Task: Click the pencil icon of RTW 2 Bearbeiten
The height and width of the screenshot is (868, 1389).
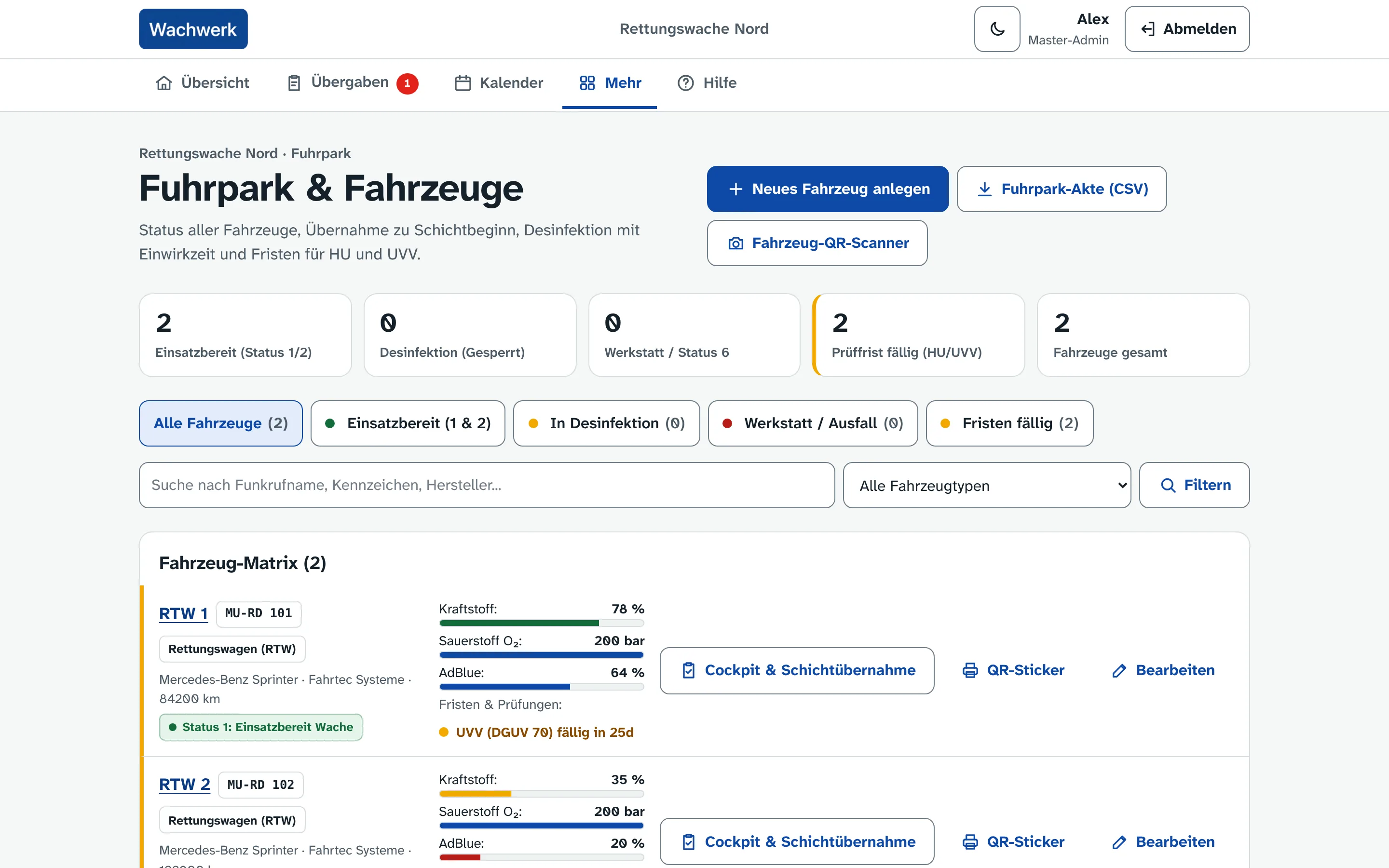Action: coord(1119,842)
